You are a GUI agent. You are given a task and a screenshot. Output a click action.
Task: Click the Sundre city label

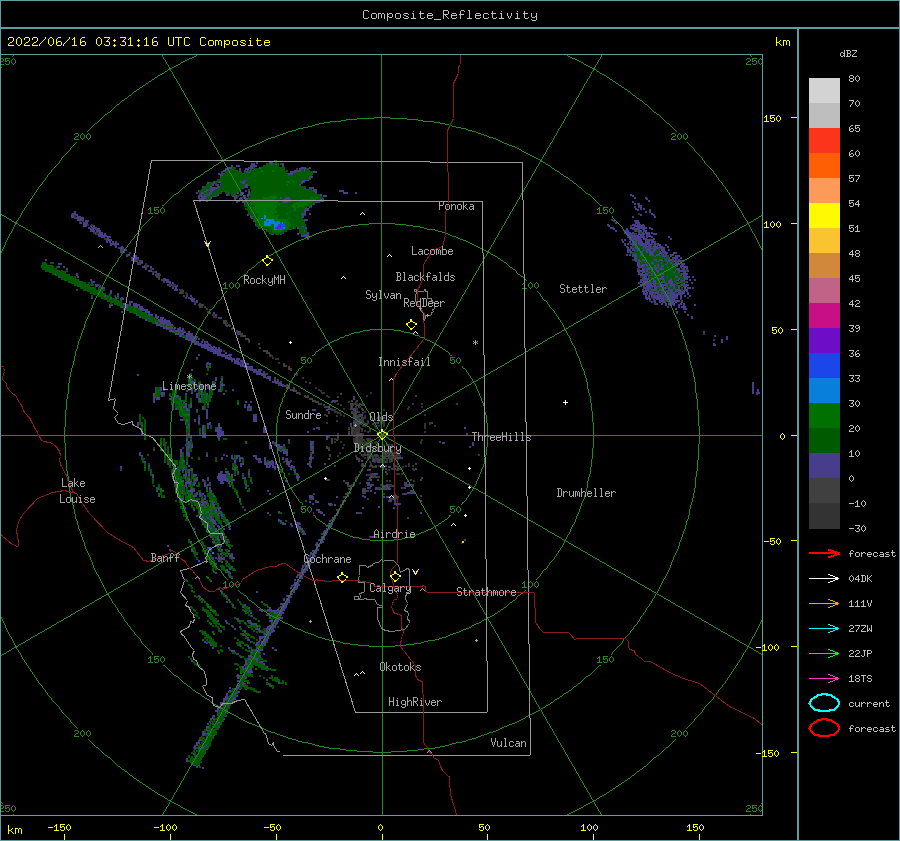(x=303, y=414)
